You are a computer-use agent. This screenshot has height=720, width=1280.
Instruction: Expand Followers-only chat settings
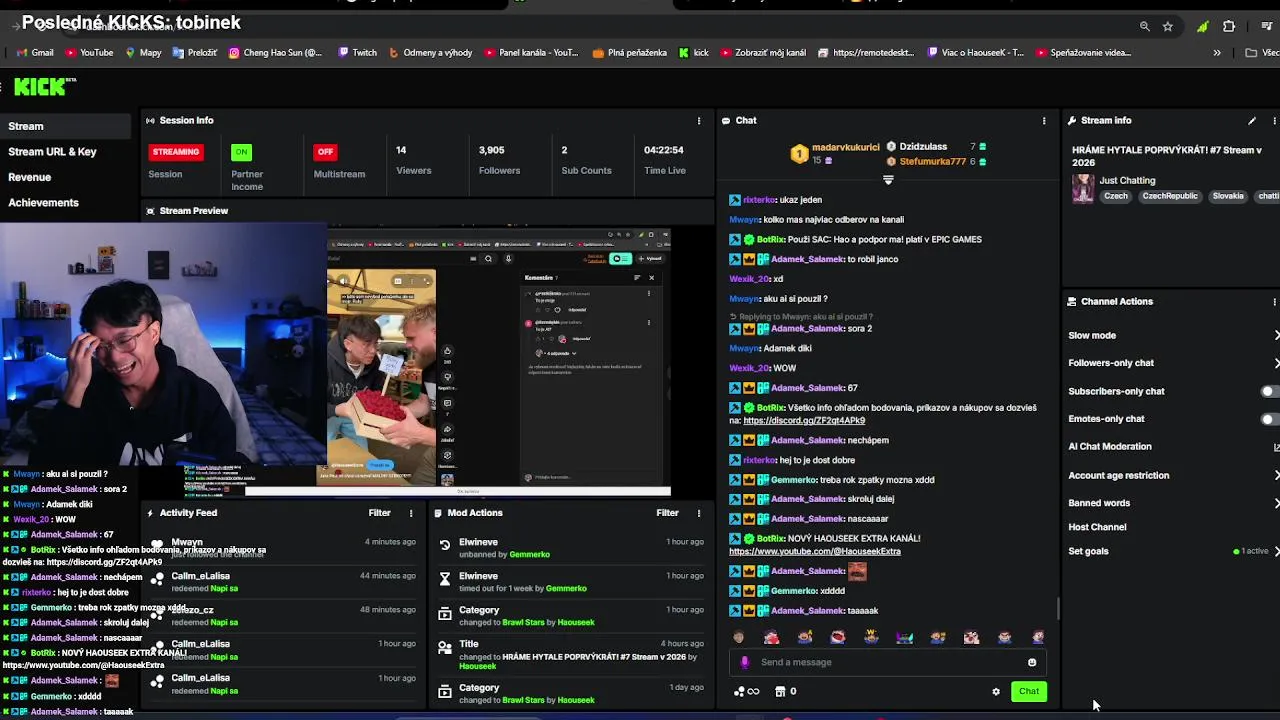tap(1276, 363)
